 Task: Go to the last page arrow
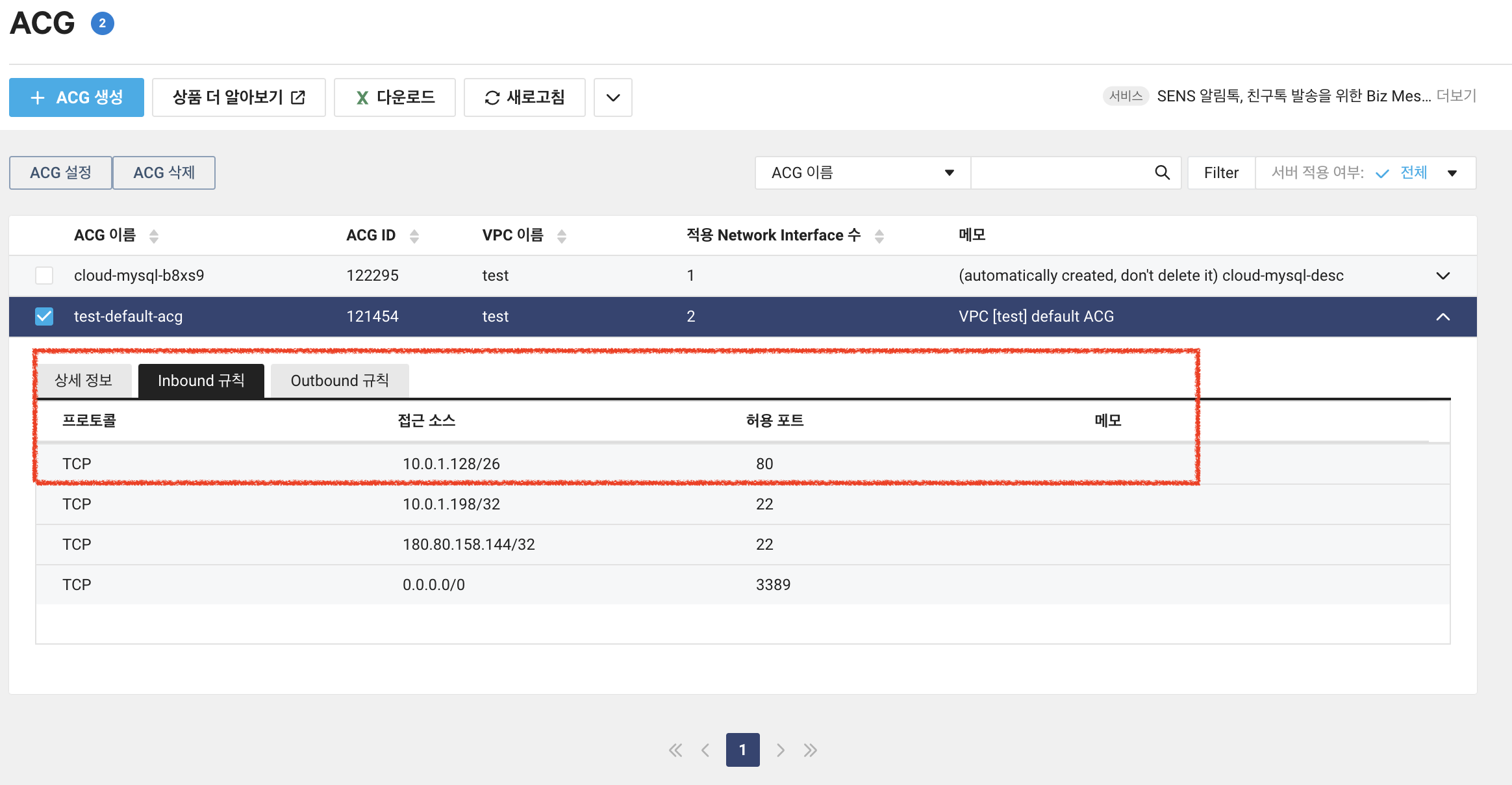[x=810, y=751]
